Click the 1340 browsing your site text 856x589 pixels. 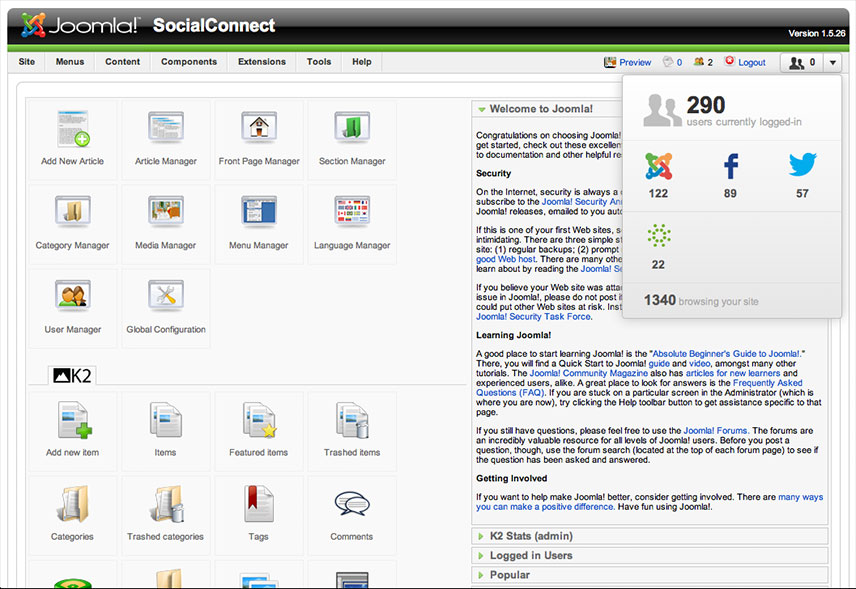pyautogui.click(x=701, y=300)
